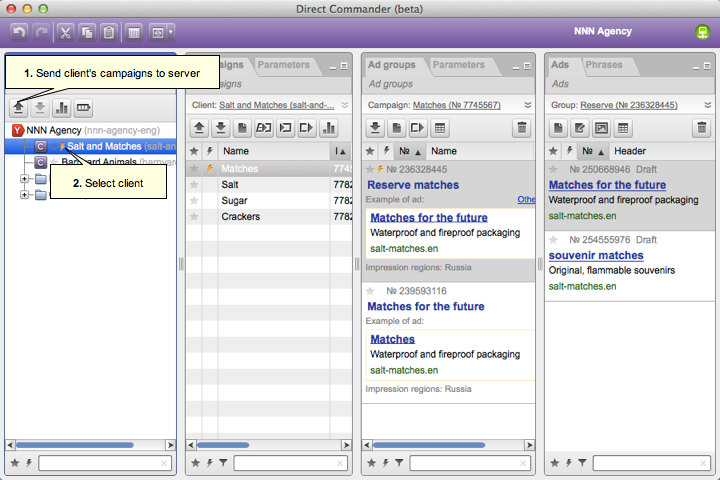Click the new ad page icon in the Ads panel
720x480 pixels.
558,128
